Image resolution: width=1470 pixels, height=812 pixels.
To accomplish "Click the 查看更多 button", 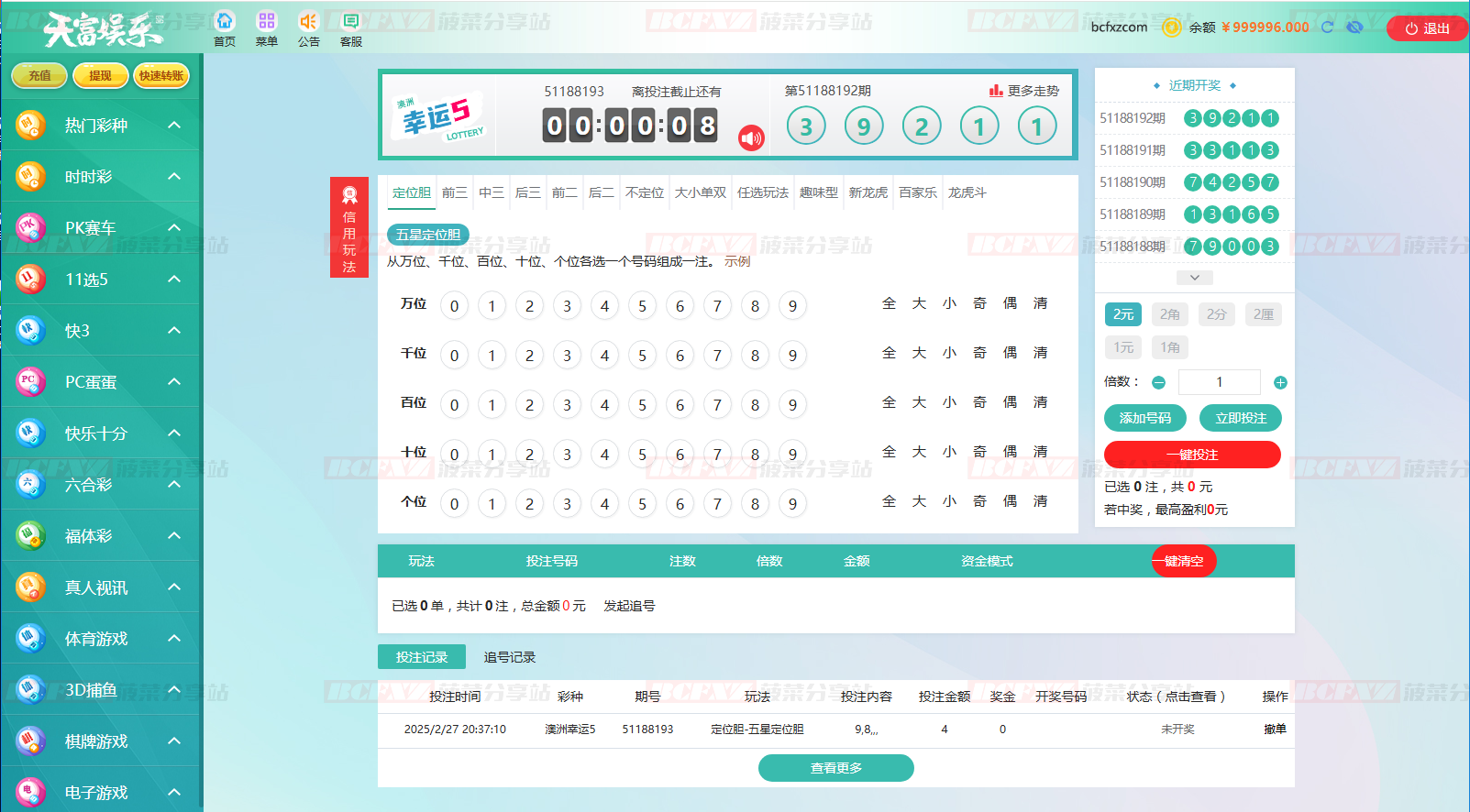I will pos(835,768).
